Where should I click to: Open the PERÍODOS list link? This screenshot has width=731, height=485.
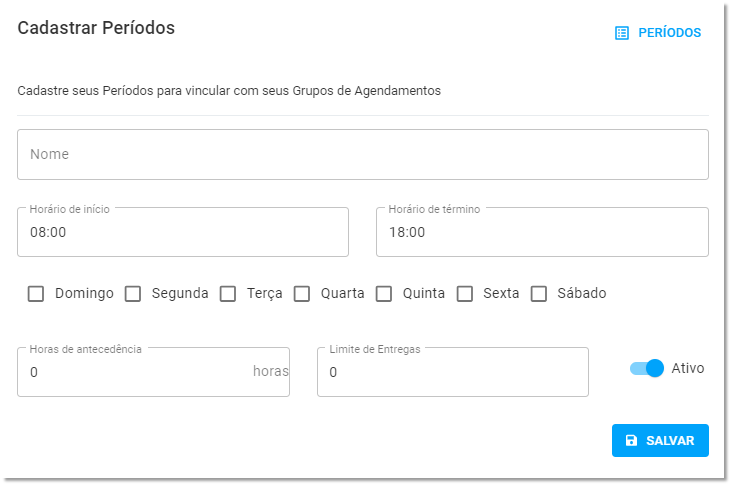pos(658,33)
